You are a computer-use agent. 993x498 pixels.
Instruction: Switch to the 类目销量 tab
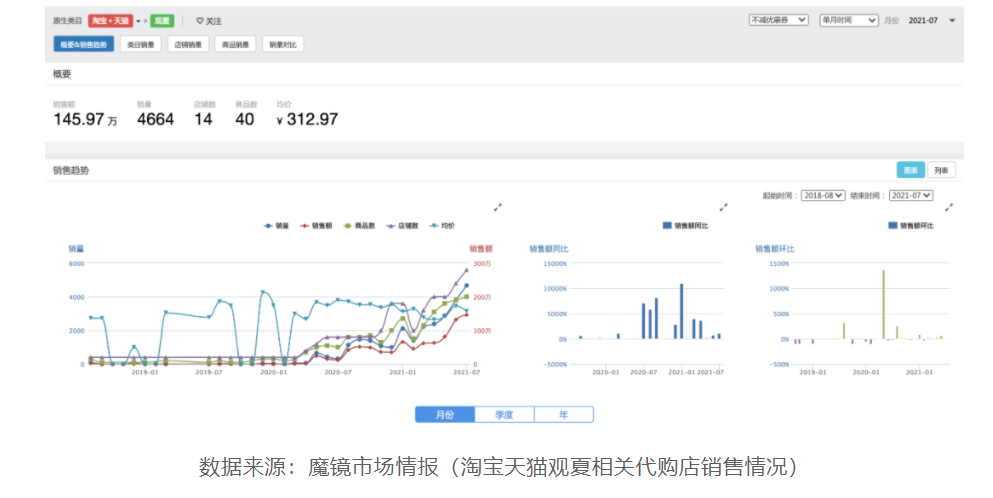point(140,44)
